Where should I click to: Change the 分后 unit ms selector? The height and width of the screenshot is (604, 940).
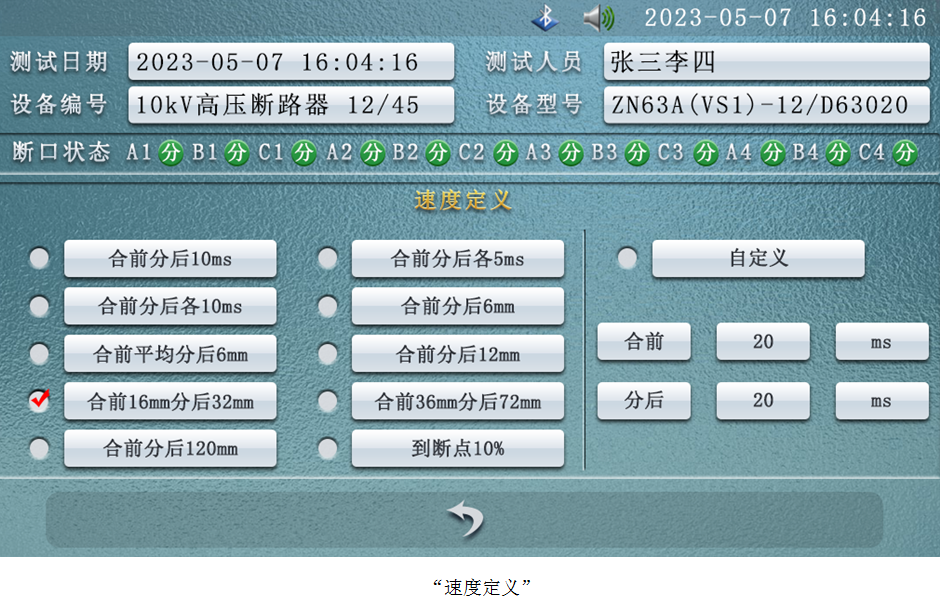click(881, 401)
